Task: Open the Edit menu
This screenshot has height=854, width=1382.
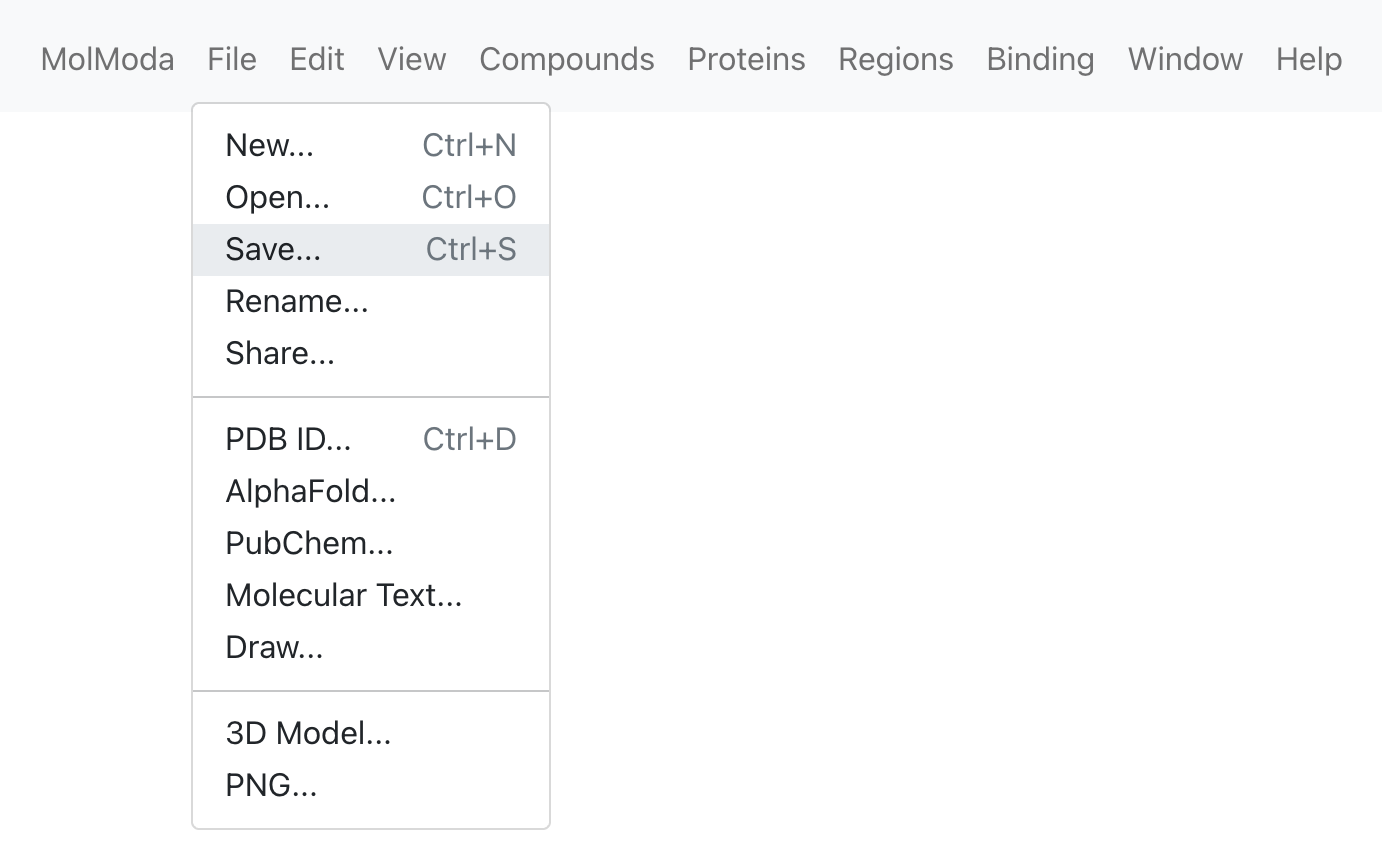Action: coord(317,59)
